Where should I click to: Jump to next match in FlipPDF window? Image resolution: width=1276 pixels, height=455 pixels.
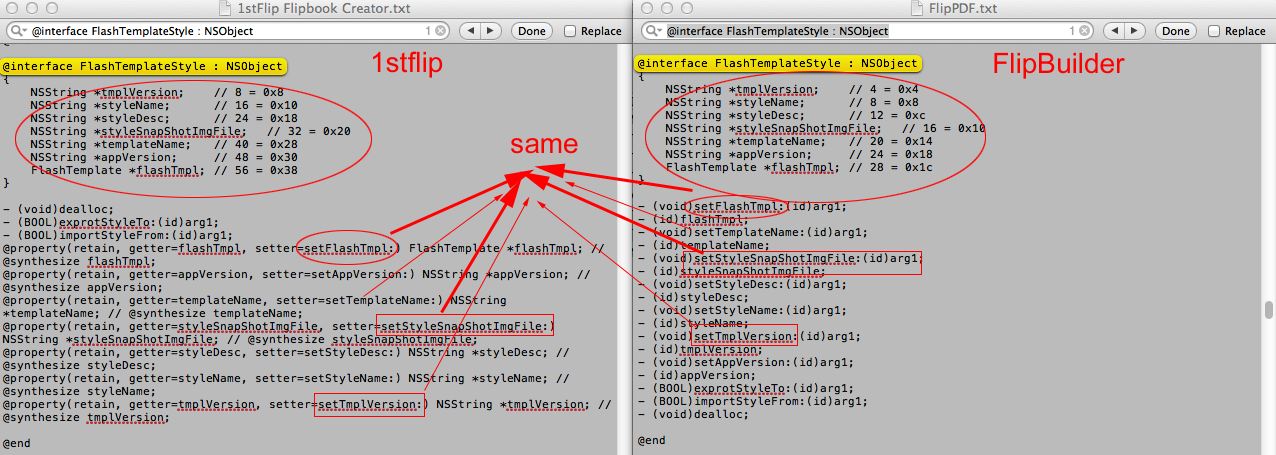(x=1133, y=31)
